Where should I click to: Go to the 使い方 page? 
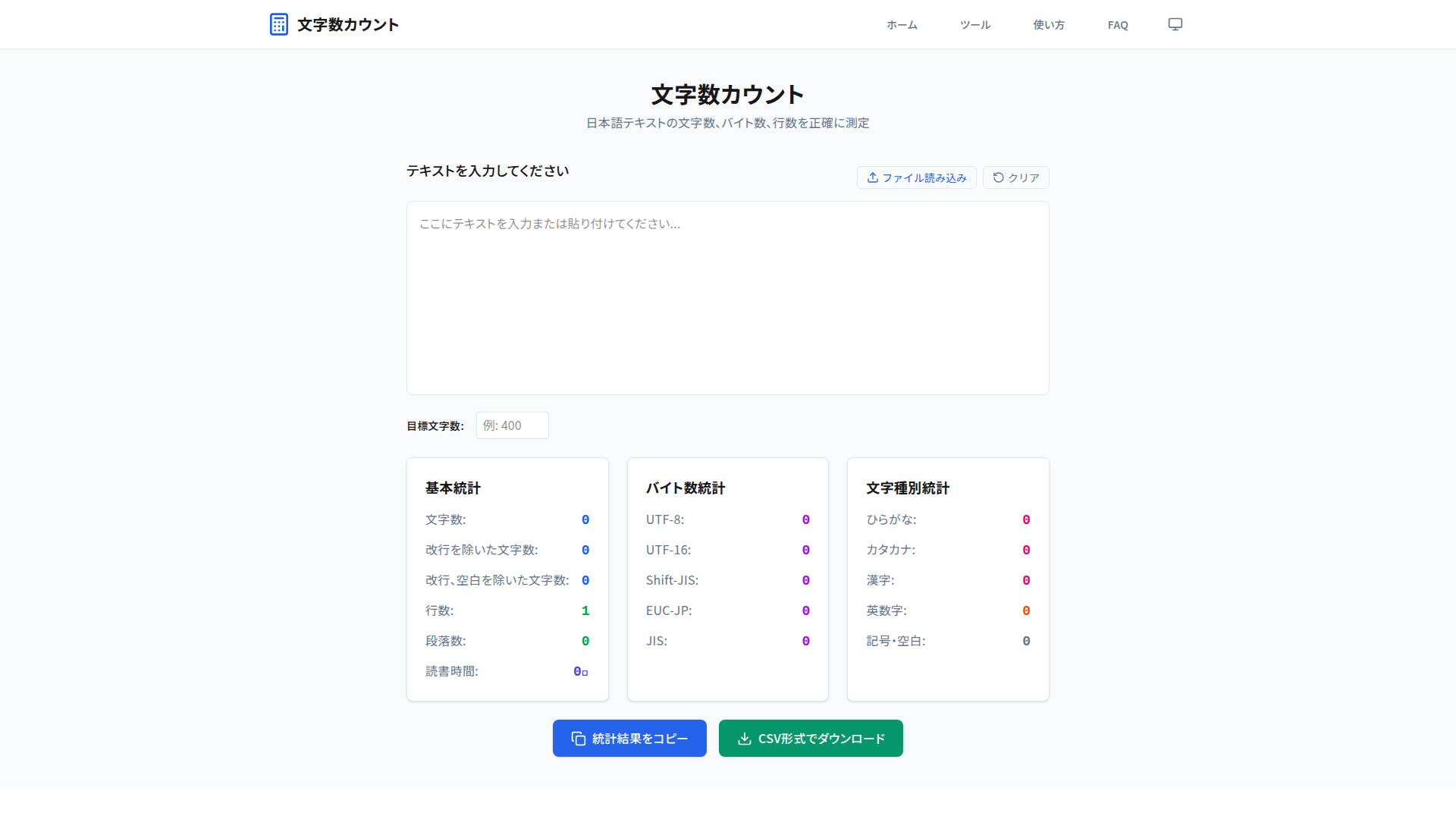(1048, 25)
